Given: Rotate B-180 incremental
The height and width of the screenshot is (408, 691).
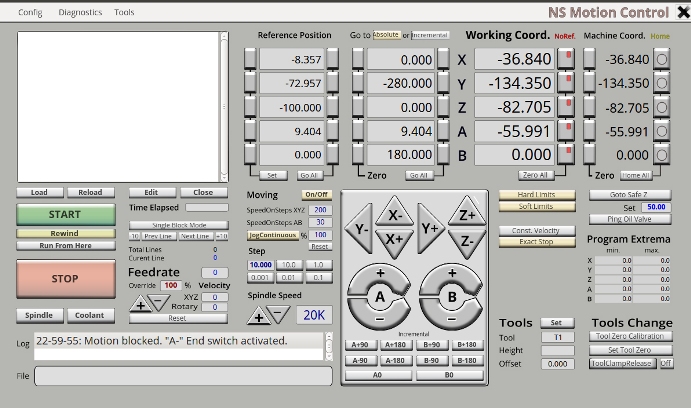Looking at the screenshot, I should (x=467, y=360).
